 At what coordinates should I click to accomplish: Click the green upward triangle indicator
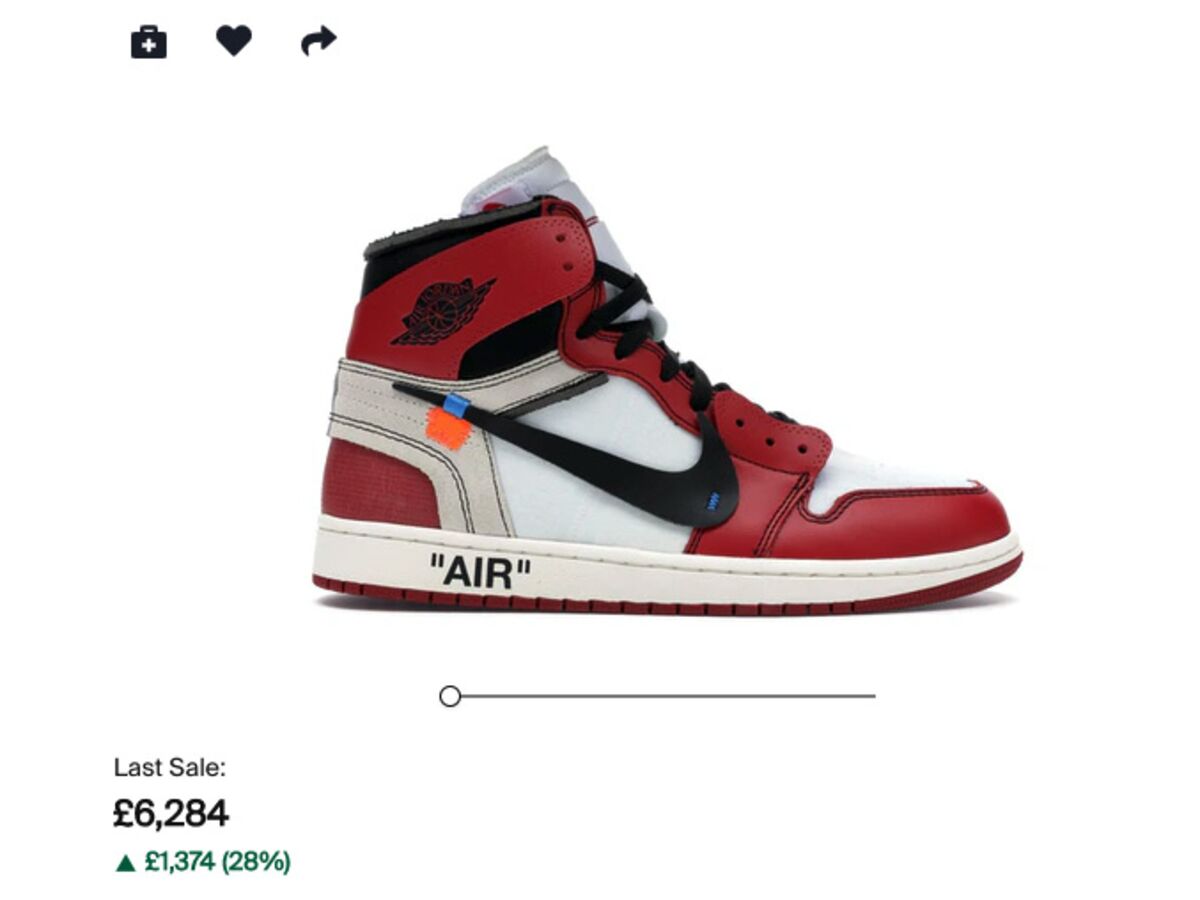point(125,862)
